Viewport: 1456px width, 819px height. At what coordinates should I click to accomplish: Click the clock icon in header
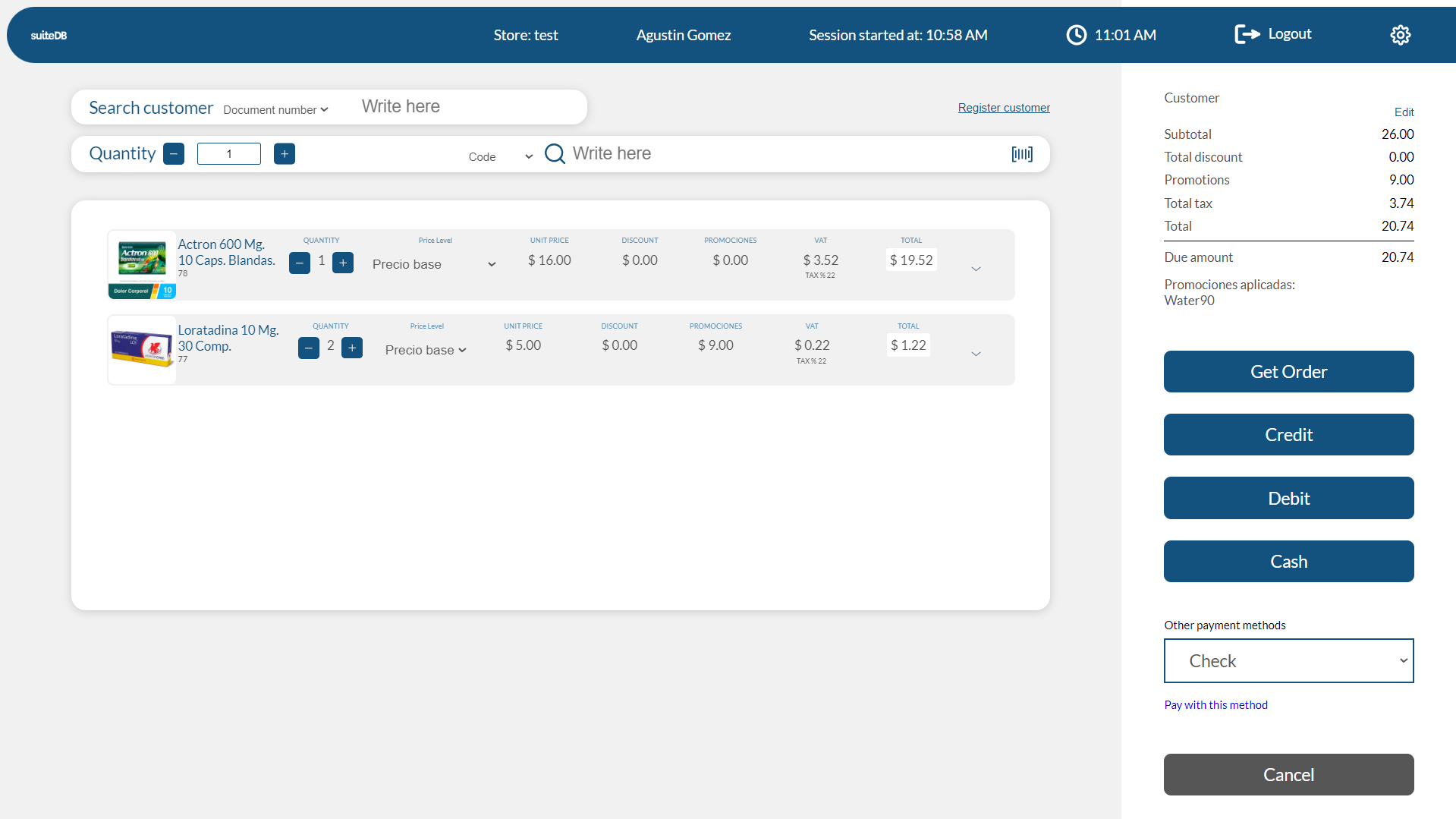tap(1076, 35)
